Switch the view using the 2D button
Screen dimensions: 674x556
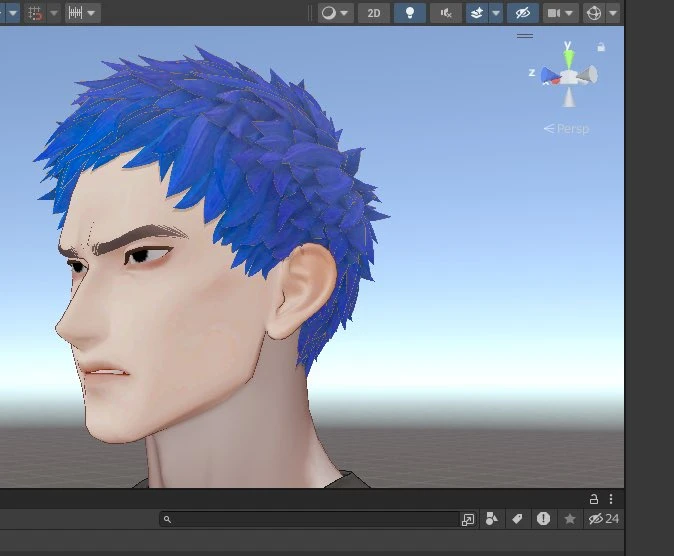tap(374, 13)
